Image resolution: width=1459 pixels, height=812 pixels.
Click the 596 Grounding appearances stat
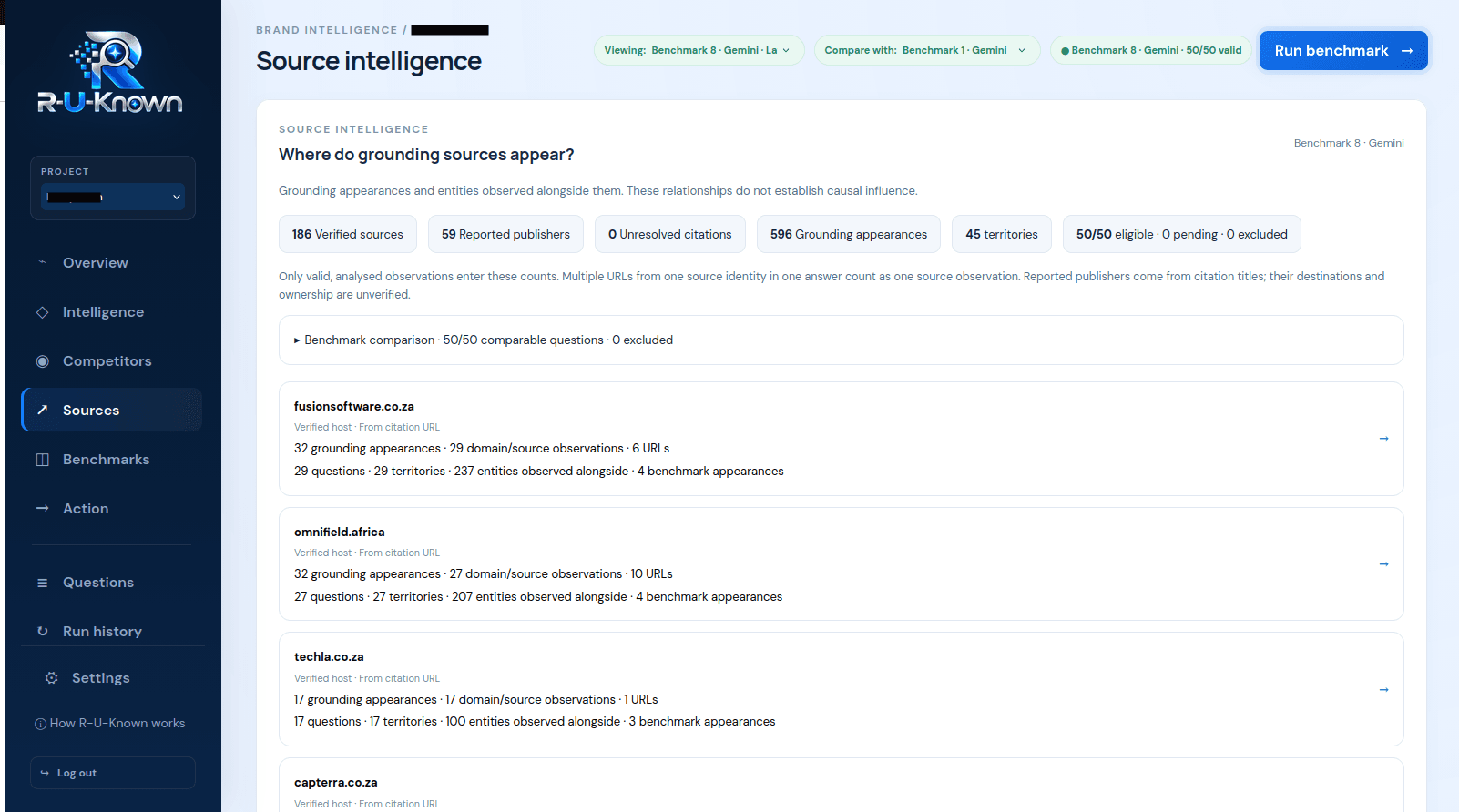coord(849,234)
